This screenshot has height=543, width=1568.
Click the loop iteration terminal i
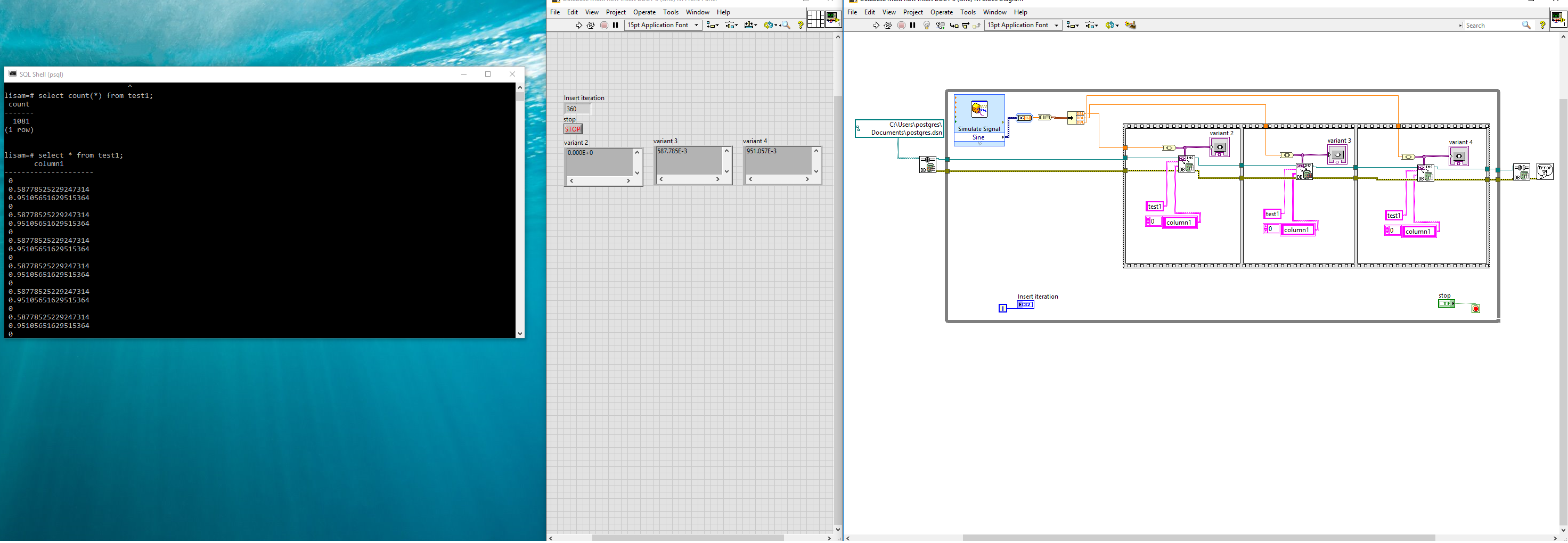[1003, 309]
